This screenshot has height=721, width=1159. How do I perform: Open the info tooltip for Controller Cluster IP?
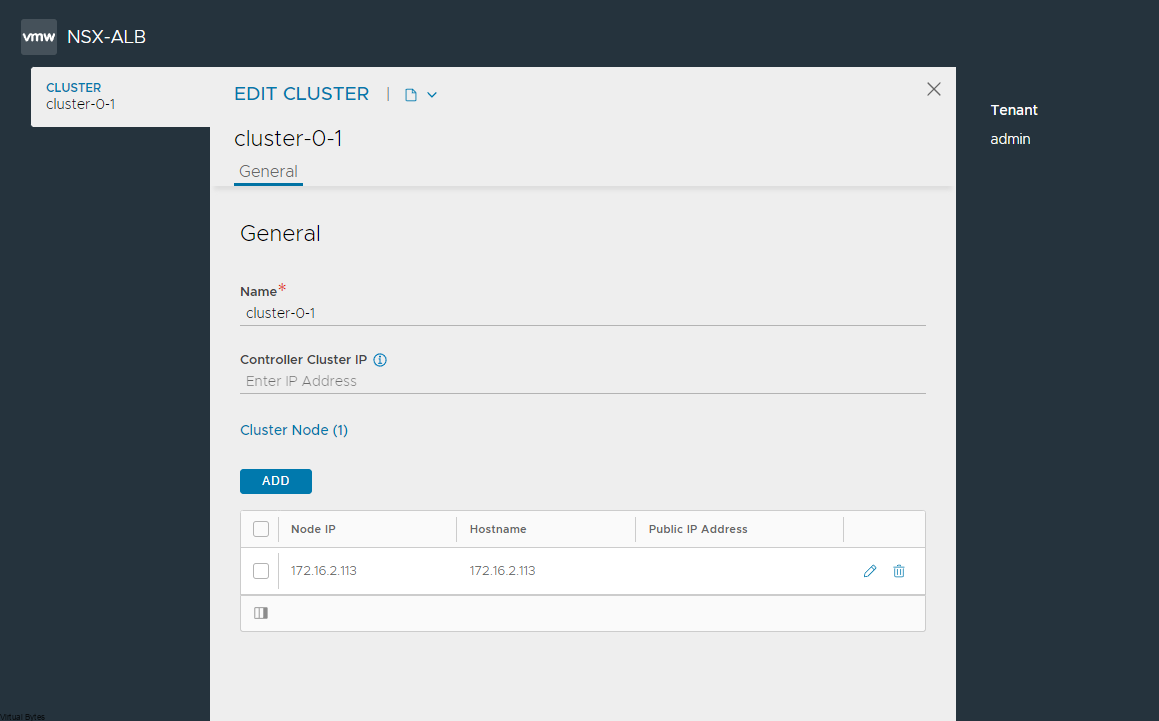pos(380,360)
